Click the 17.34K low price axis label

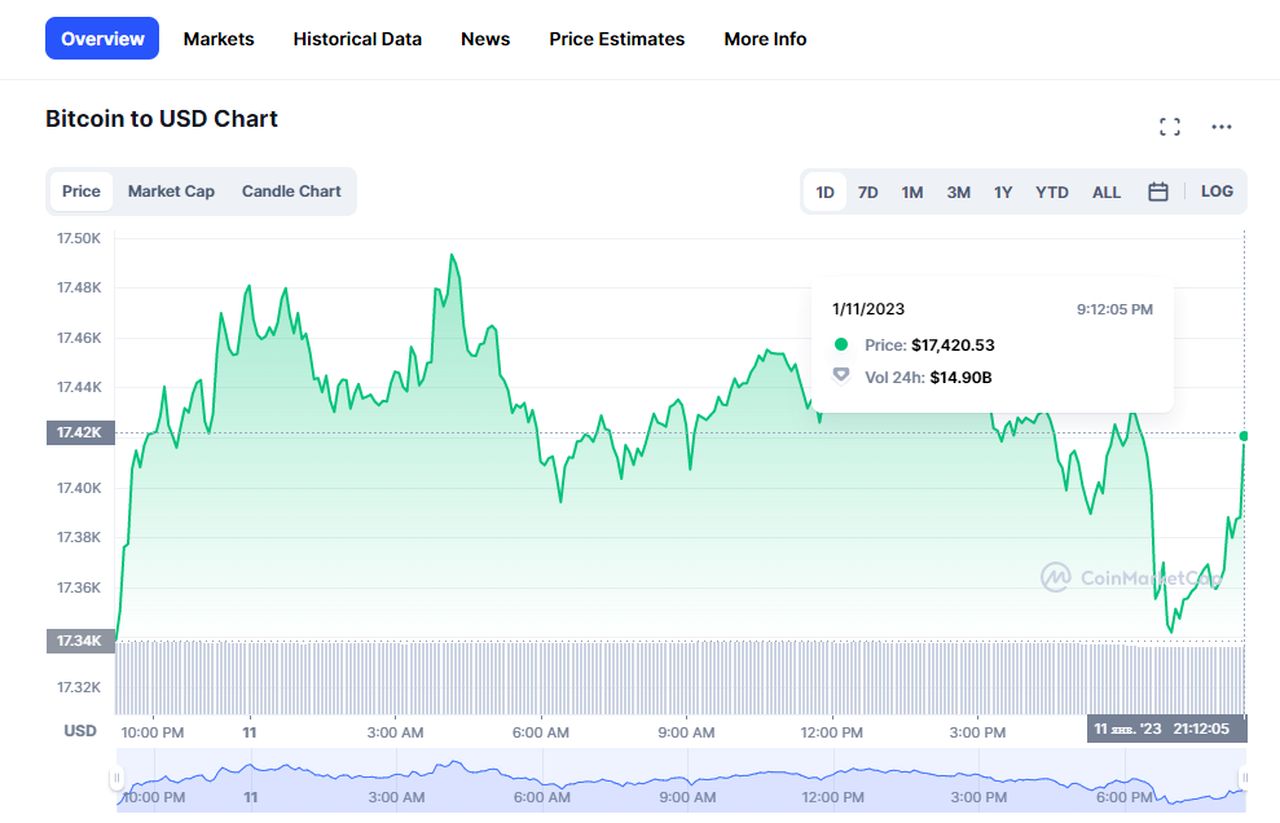(80, 641)
